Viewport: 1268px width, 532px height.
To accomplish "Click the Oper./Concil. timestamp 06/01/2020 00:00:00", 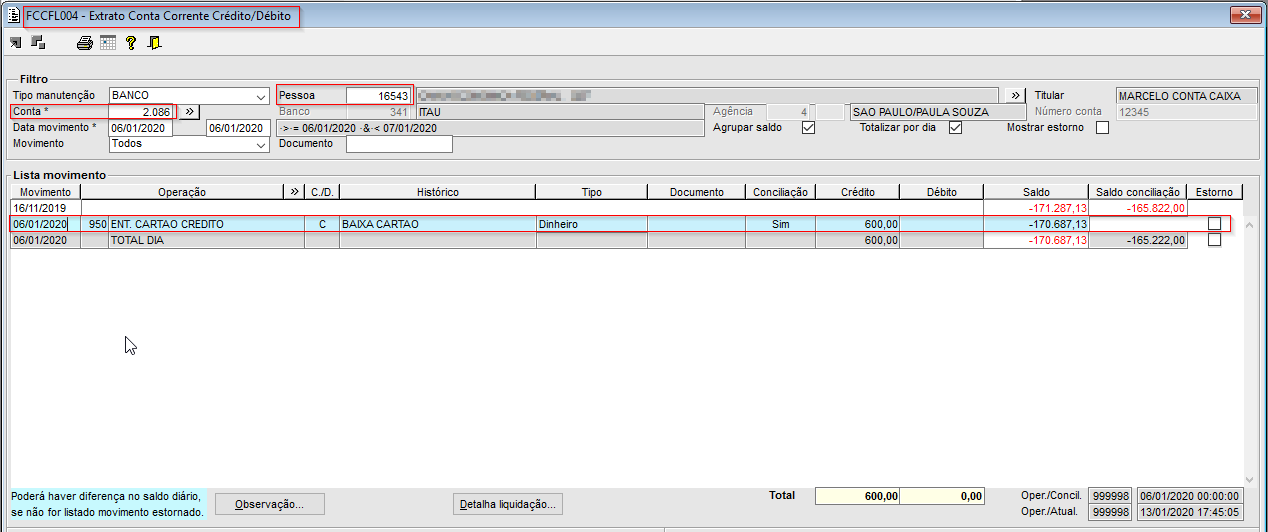I will click(x=1190, y=496).
